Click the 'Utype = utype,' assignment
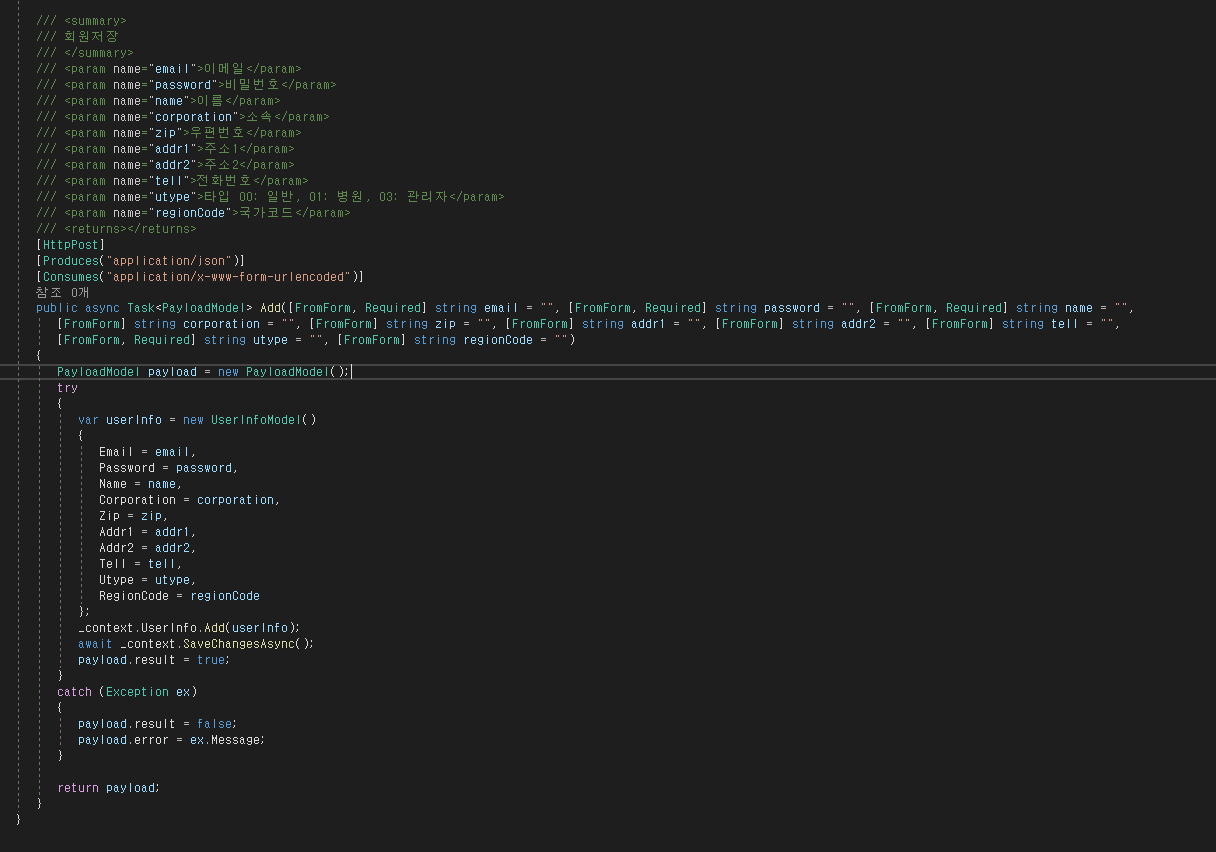This screenshot has height=852, width=1216. point(147,580)
